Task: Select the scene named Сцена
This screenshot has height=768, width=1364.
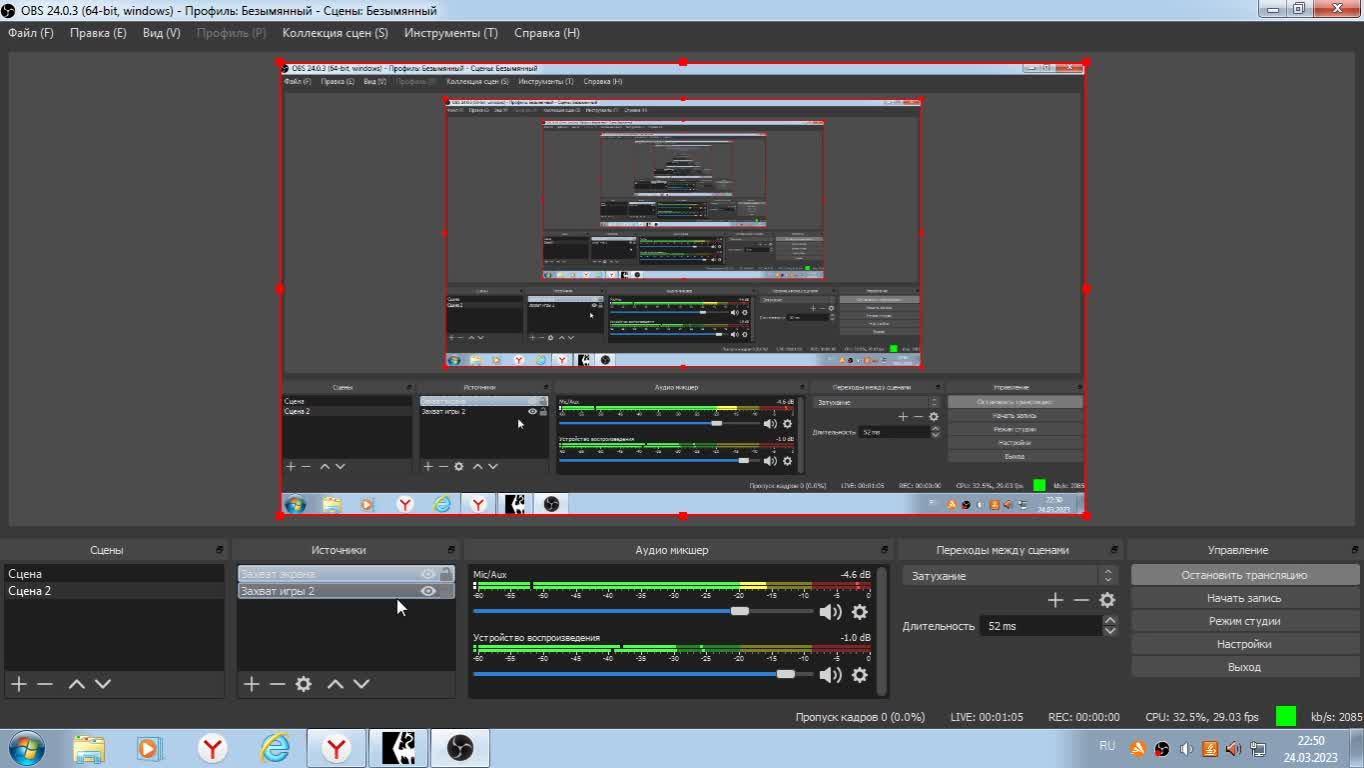Action: [x=114, y=574]
